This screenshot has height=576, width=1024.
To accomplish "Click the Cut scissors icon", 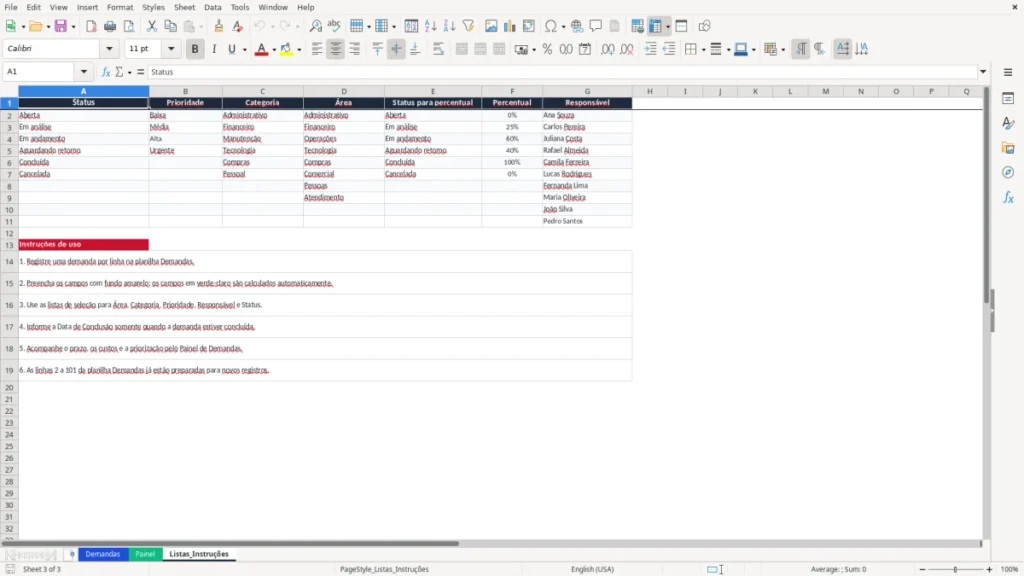I will (x=152, y=26).
